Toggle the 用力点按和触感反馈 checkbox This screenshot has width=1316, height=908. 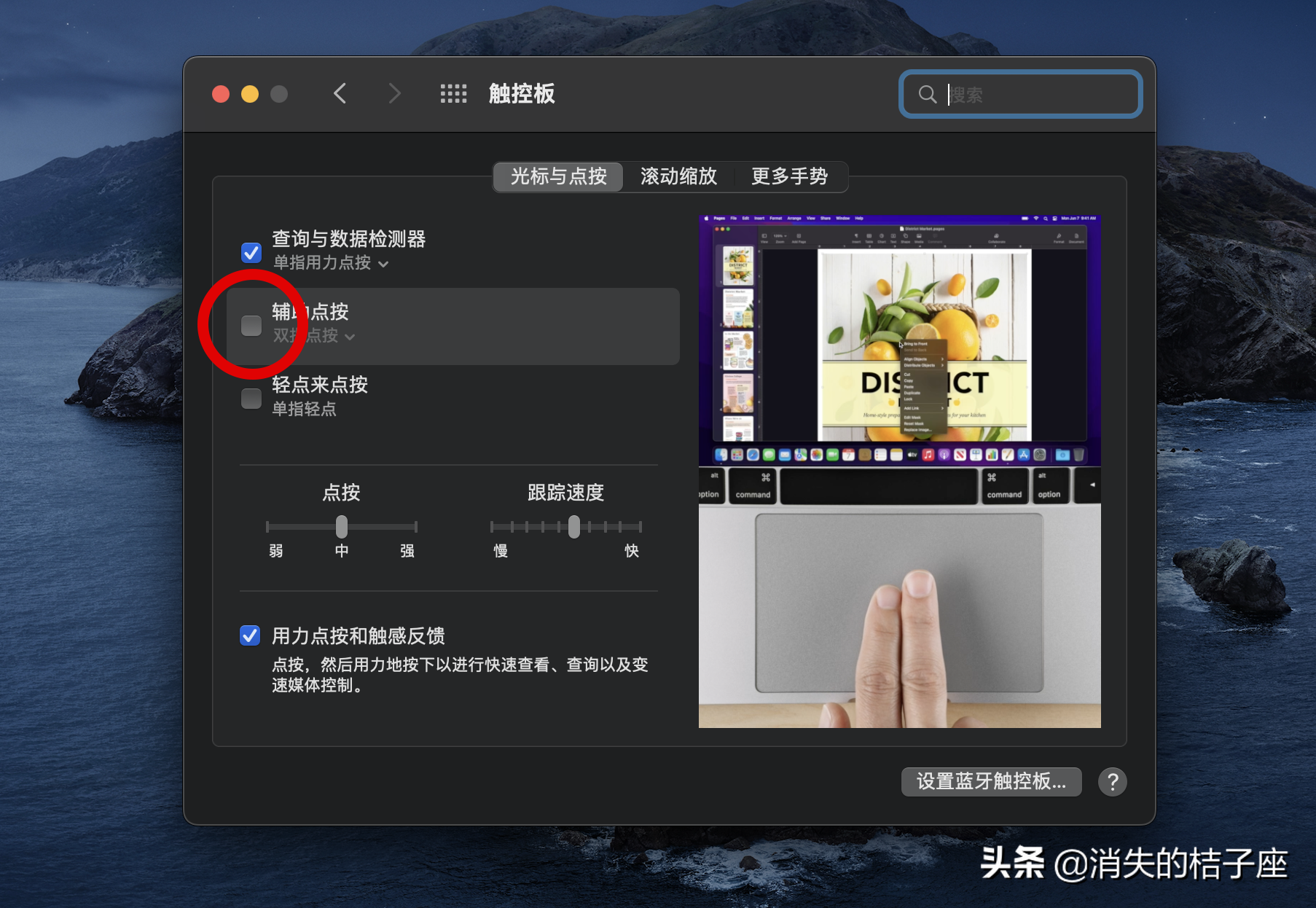(x=250, y=635)
